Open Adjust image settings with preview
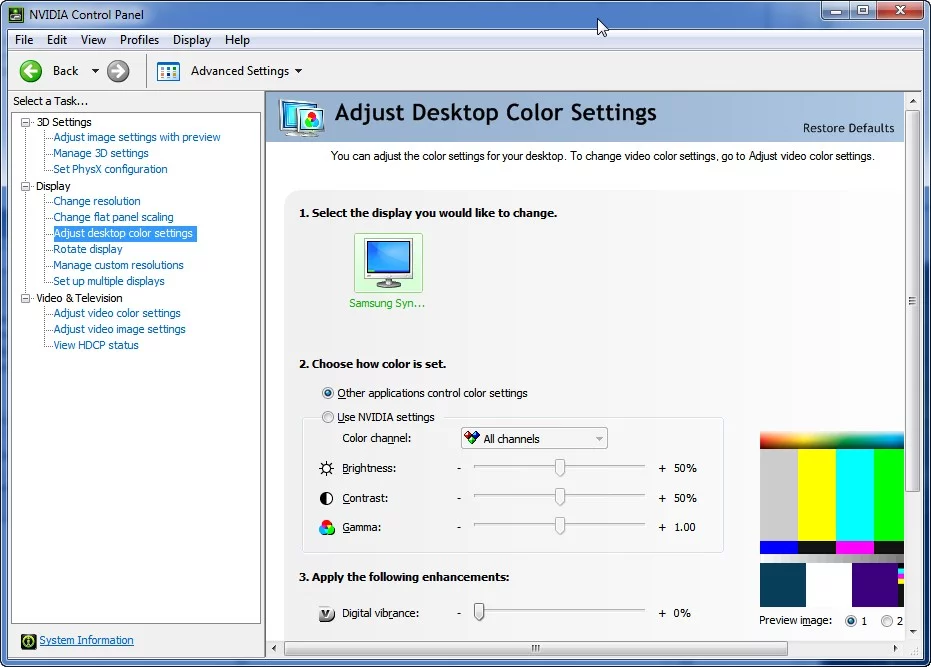The height and width of the screenshot is (667, 931). point(137,137)
